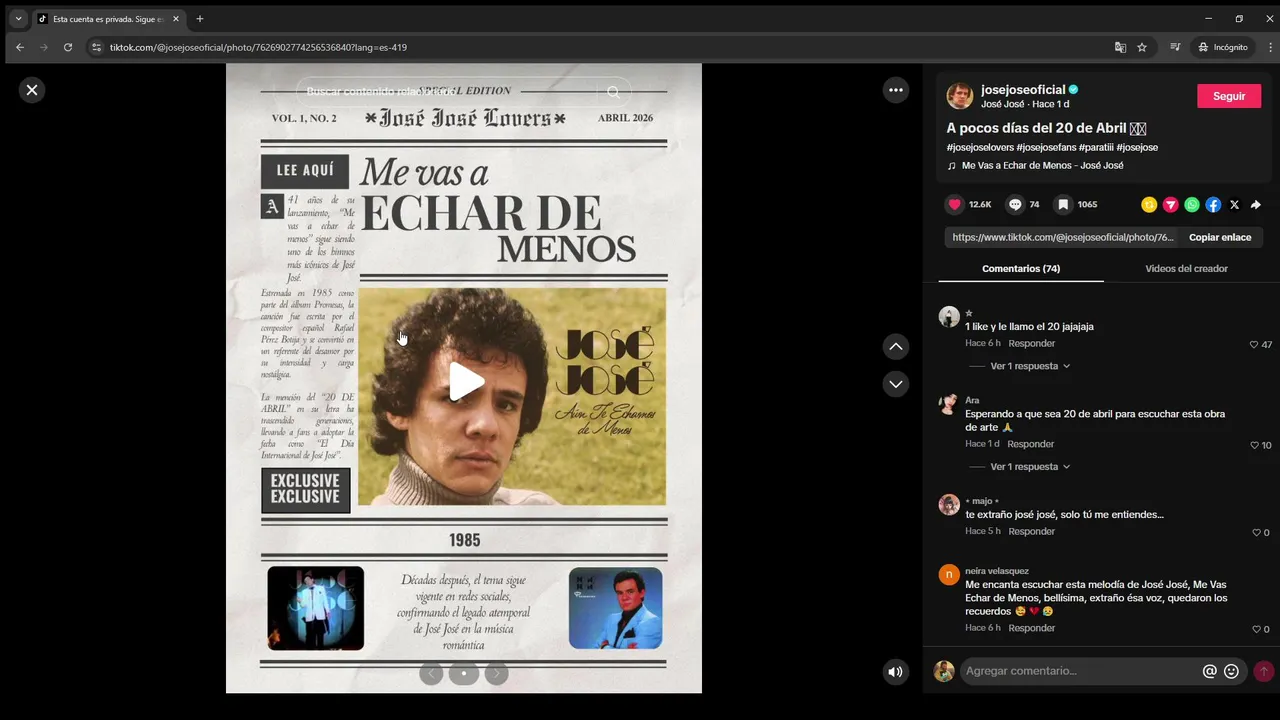Image resolution: width=1280 pixels, height=720 pixels.
Task: Open neira velasquez's profile avatar
Action: [x=949, y=574]
